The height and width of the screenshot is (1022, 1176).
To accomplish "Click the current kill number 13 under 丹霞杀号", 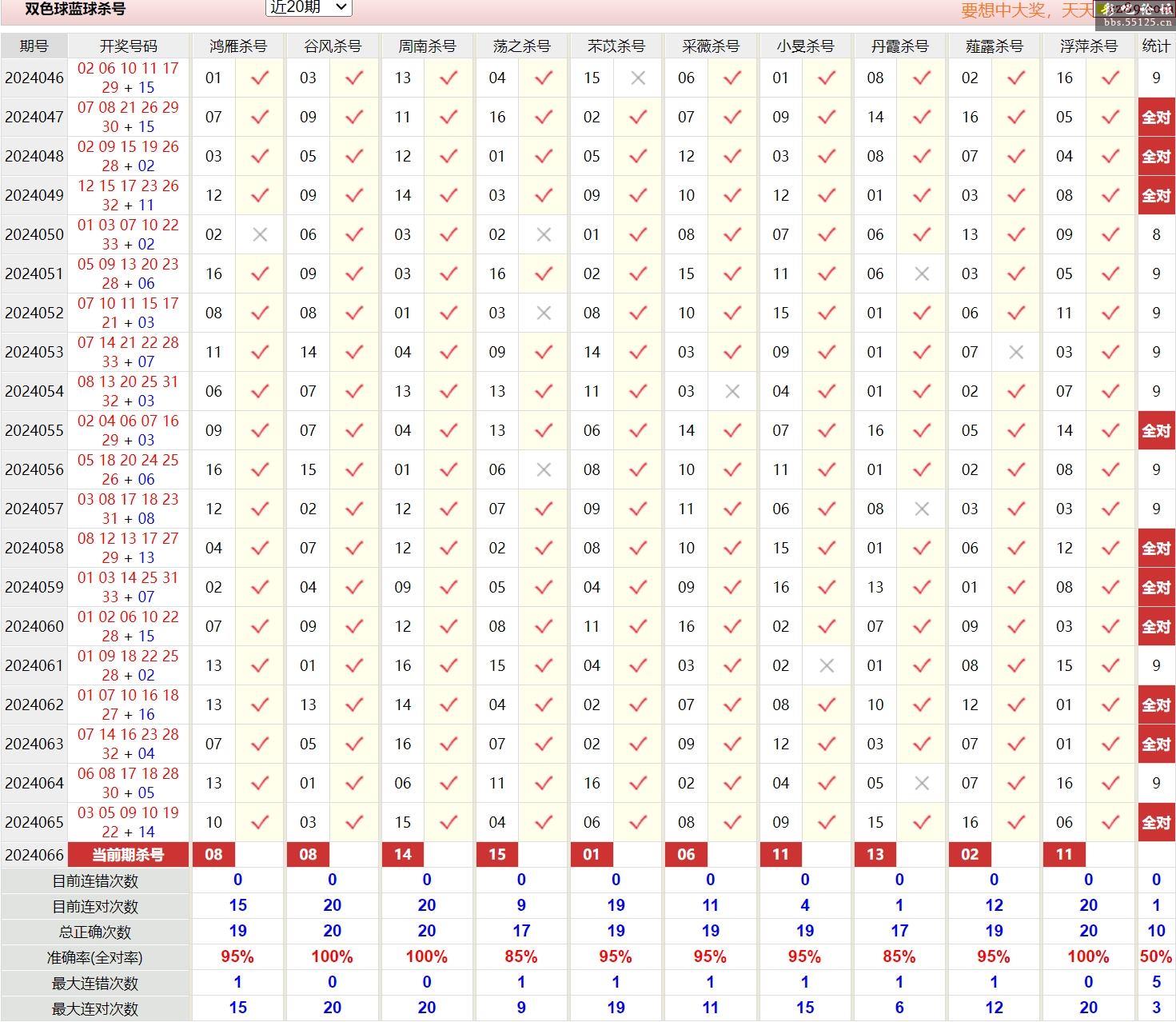I will pyautogui.click(x=875, y=855).
